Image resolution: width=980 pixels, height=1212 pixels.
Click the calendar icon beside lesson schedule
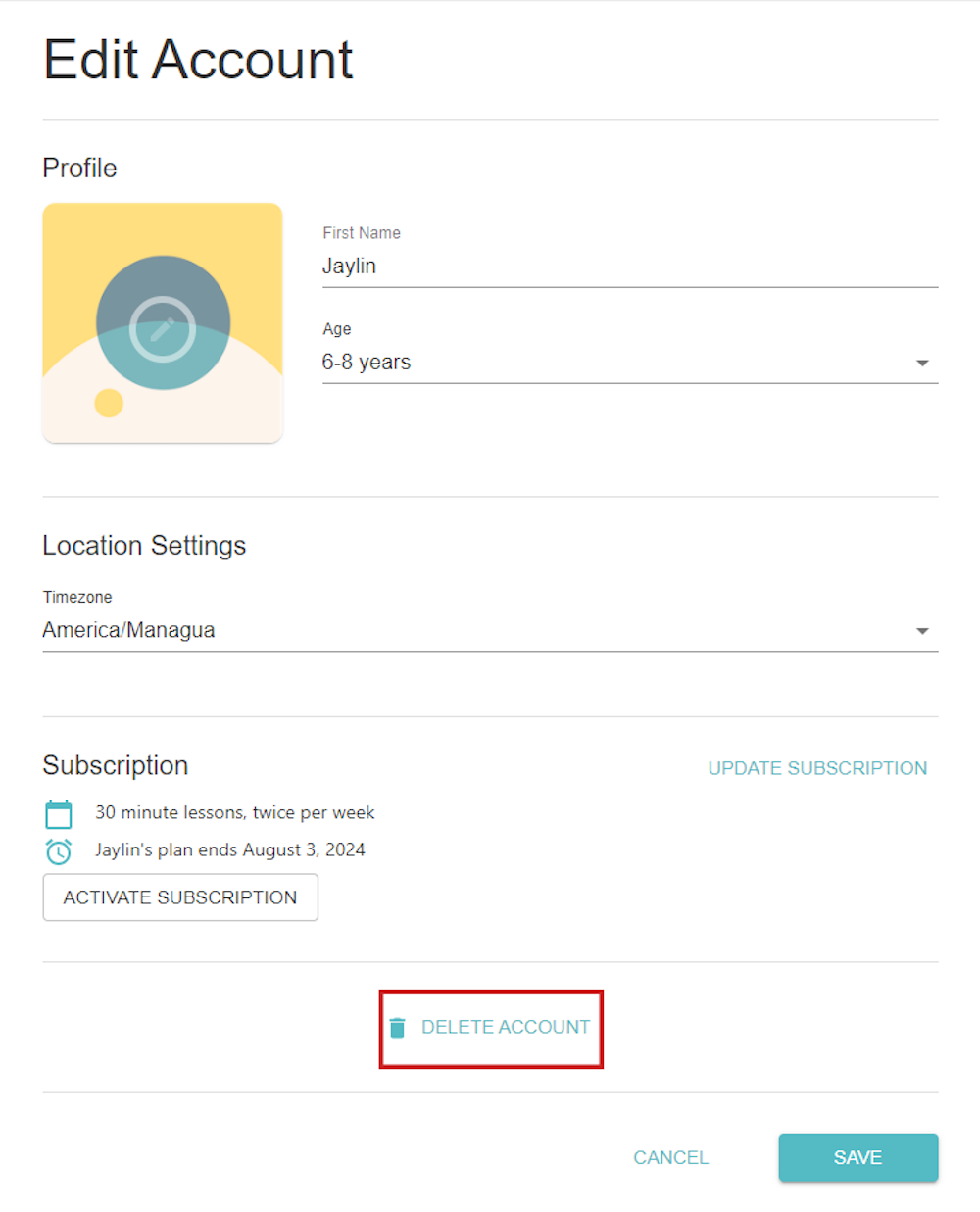pos(59,814)
